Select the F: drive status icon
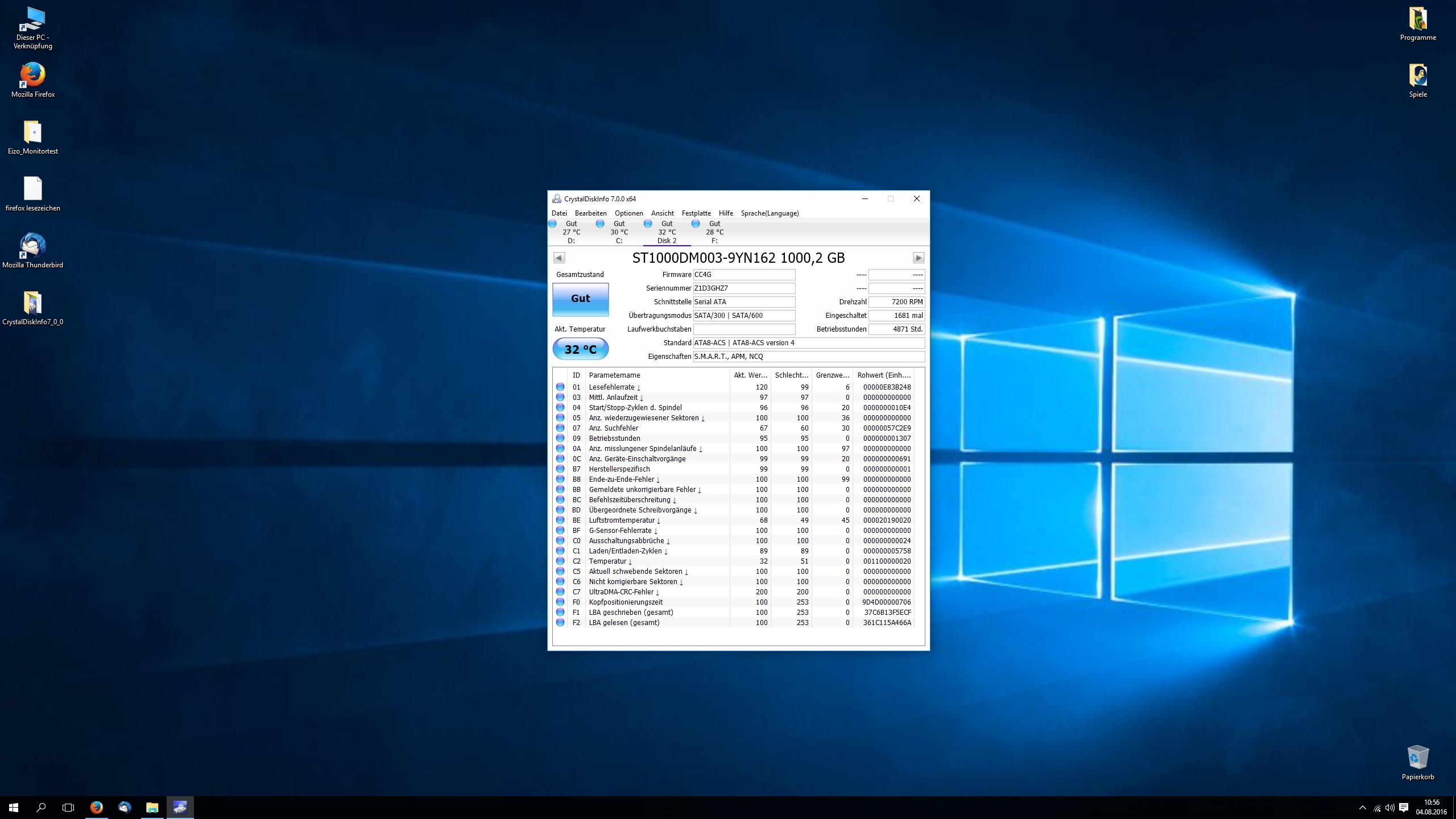 tap(696, 224)
